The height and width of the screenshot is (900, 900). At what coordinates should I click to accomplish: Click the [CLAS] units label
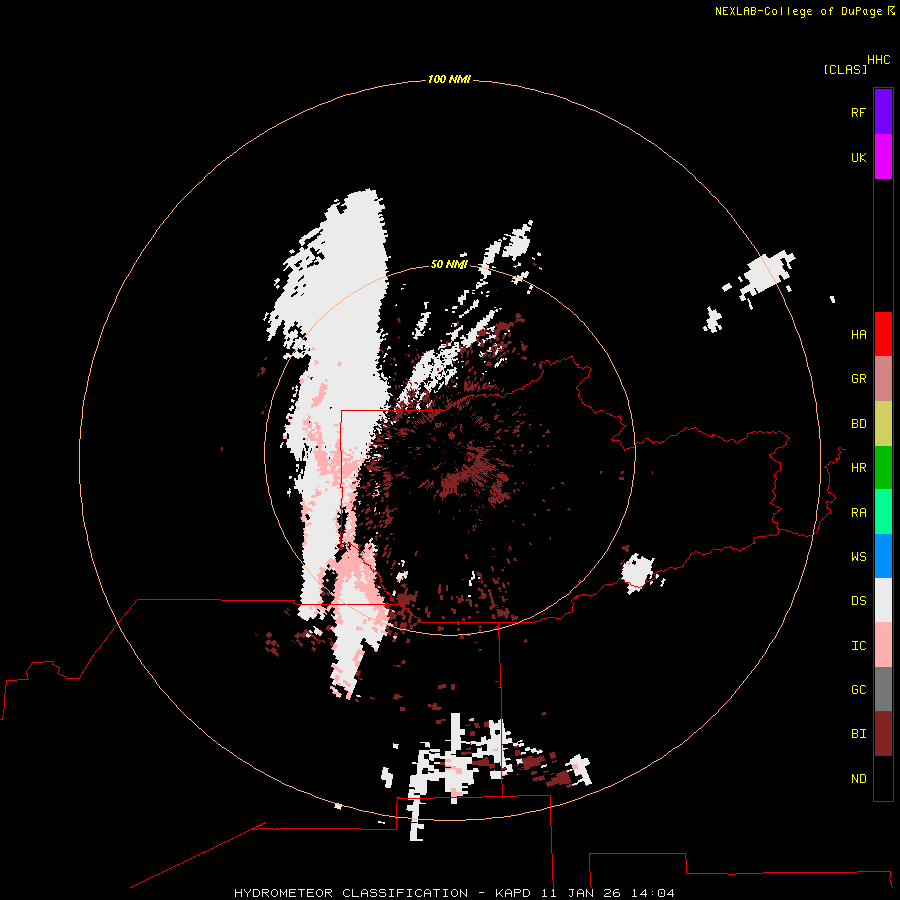pyautogui.click(x=845, y=70)
